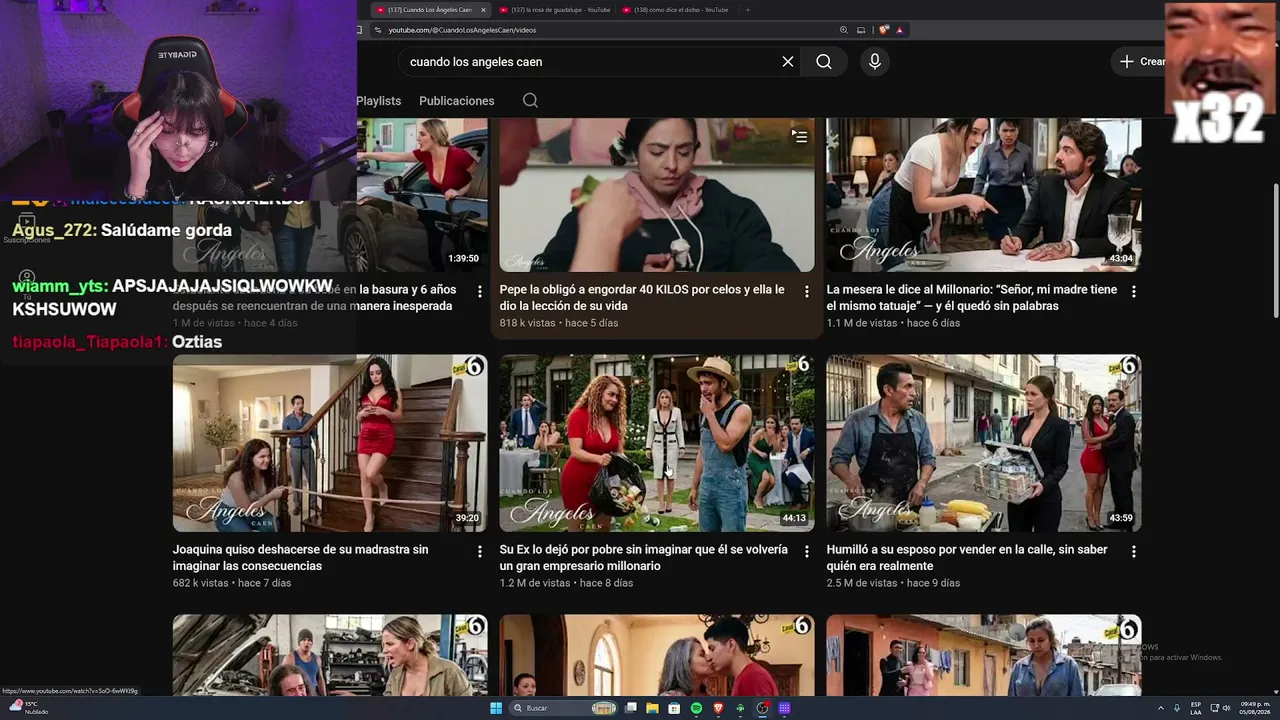Image resolution: width=1280 pixels, height=720 pixels.
Task: Open network and volume quick settings
Action: click(x=1220, y=708)
